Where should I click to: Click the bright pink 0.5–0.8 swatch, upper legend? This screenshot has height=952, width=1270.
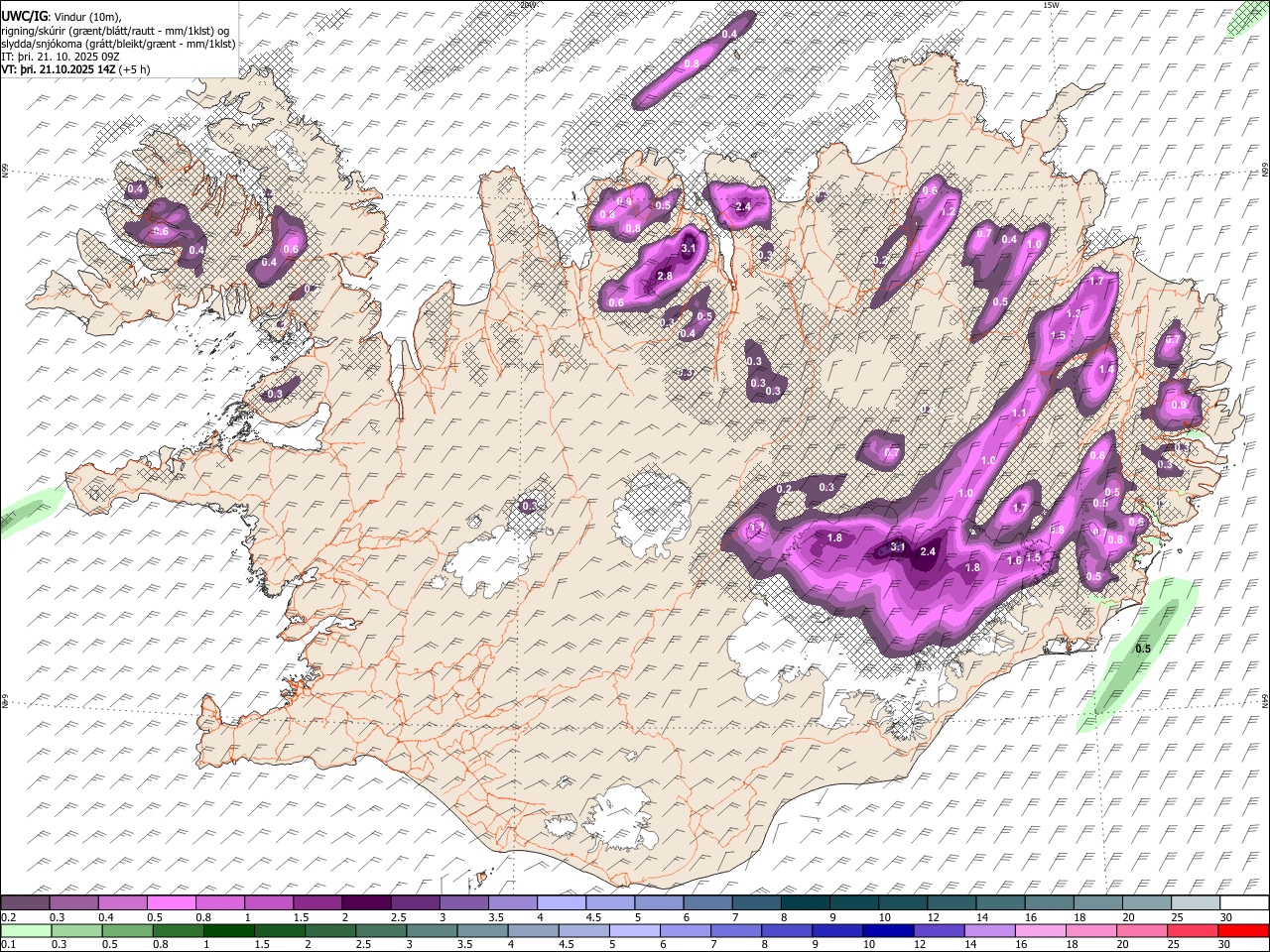(x=171, y=902)
